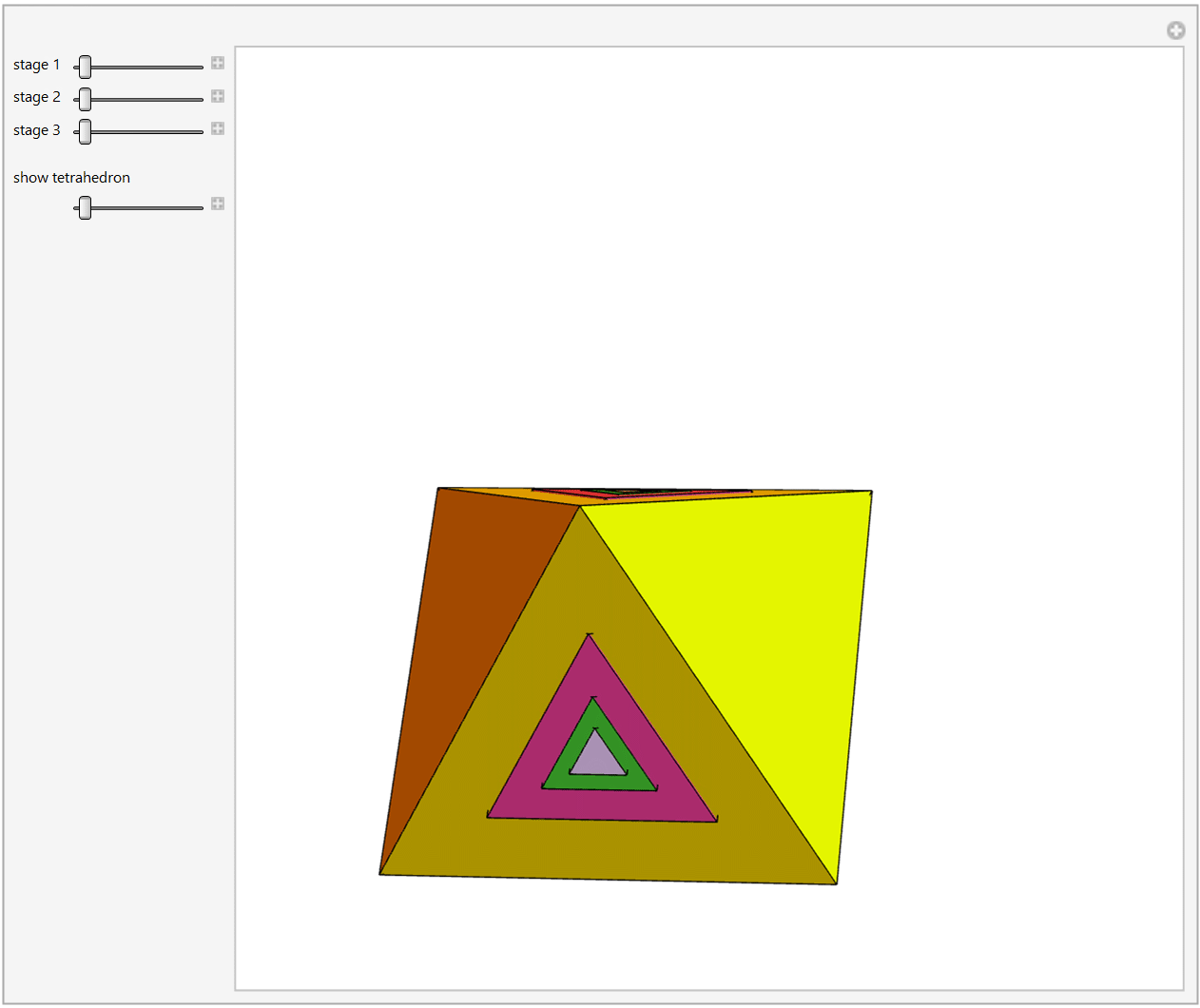Click the stage 1 slider track
The height and width of the screenshot is (1008, 1200).
tap(139, 67)
